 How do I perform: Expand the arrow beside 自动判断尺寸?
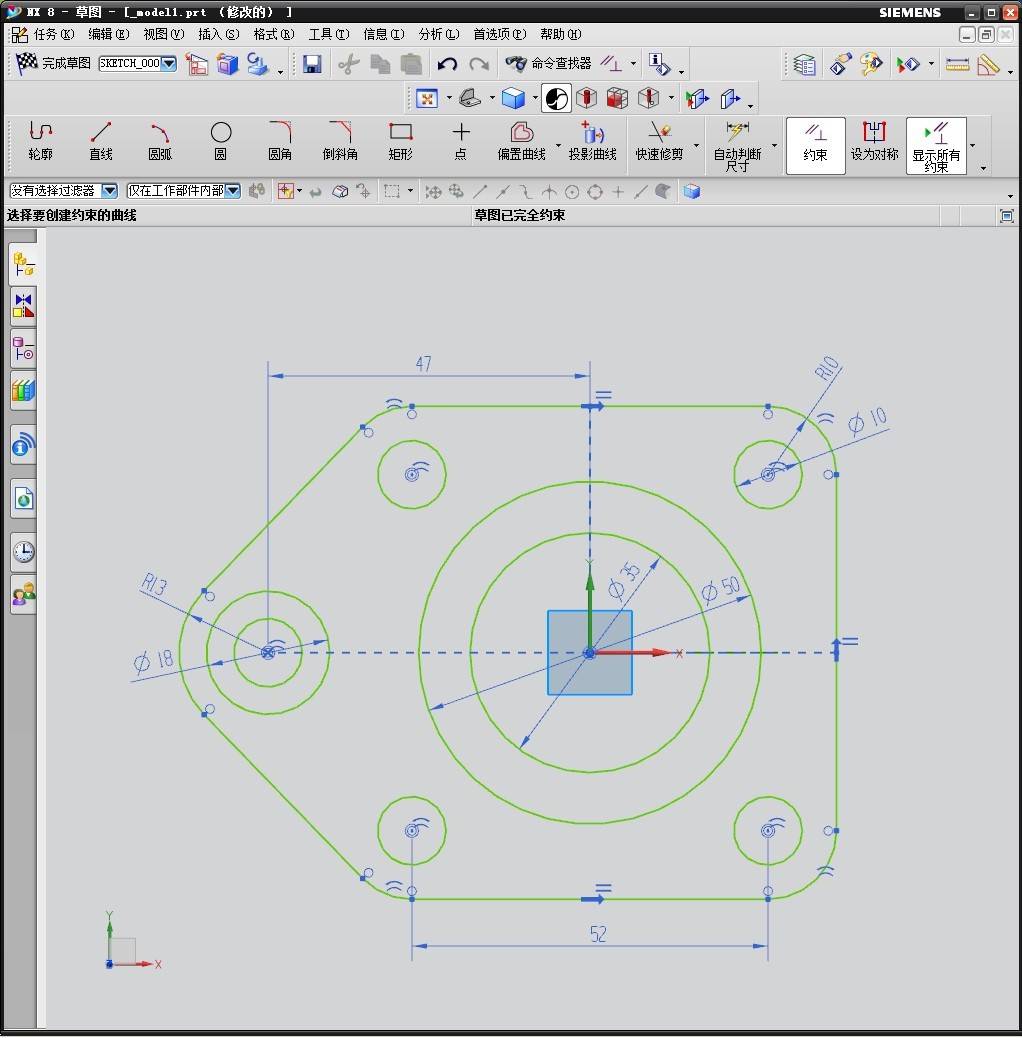(x=774, y=145)
